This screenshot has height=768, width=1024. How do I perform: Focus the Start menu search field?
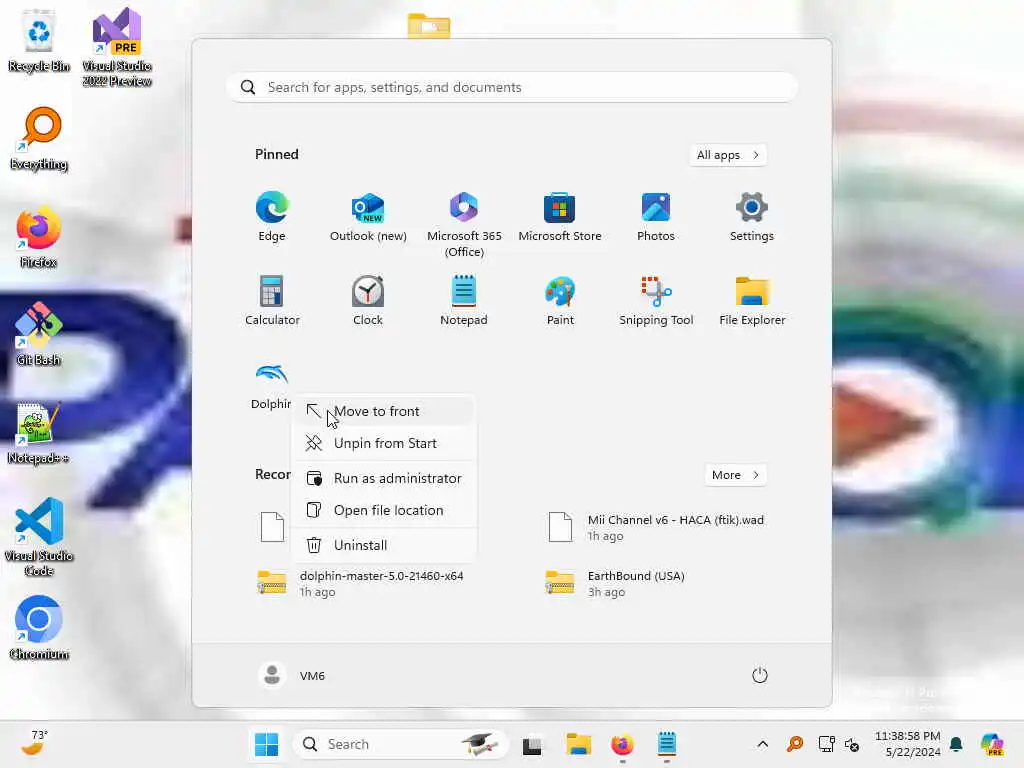click(512, 88)
